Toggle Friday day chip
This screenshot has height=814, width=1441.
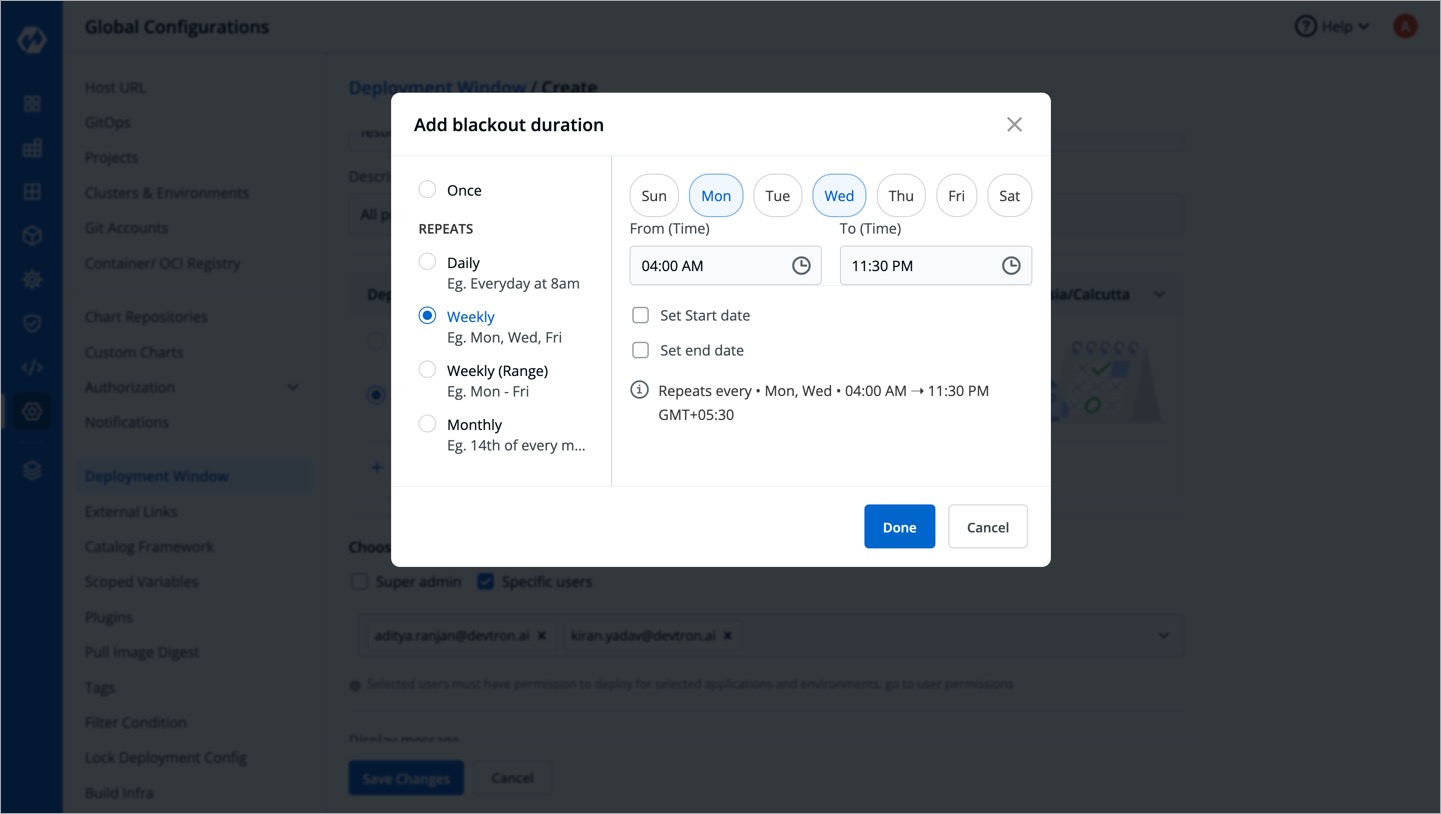pyautogui.click(x=956, y=196)
